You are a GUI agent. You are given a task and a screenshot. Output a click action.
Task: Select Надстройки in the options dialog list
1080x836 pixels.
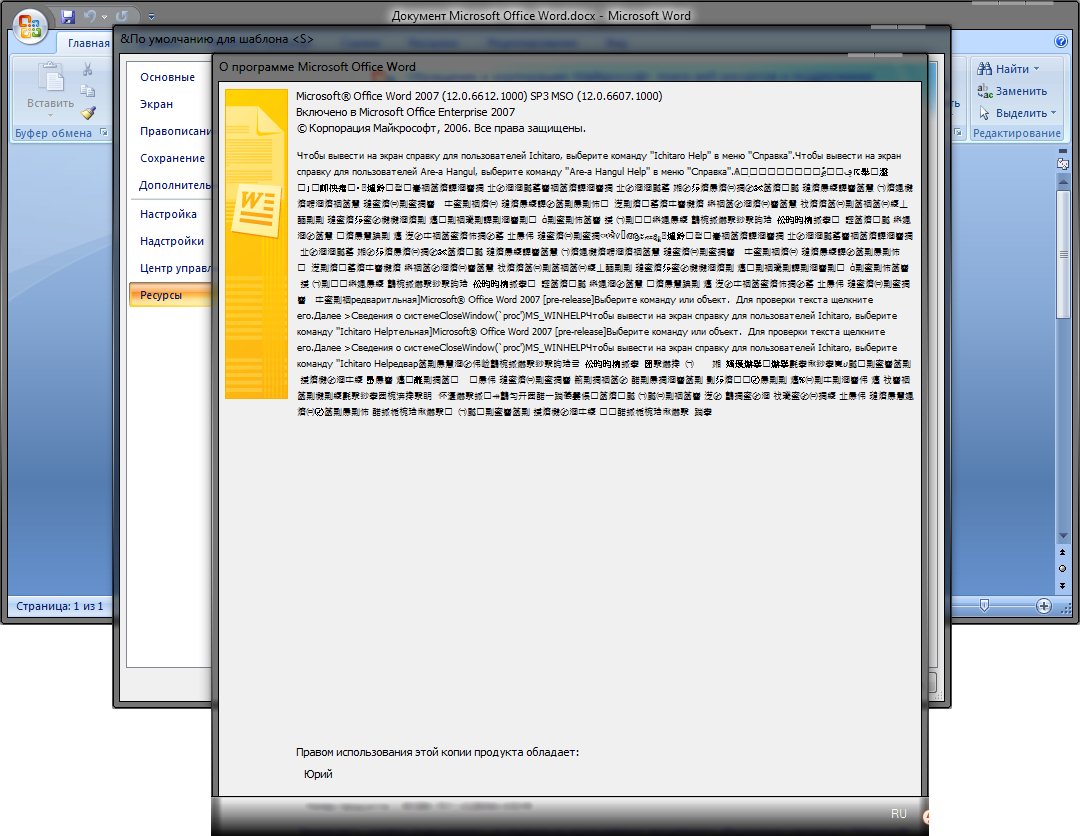click(x=172, y=241)
